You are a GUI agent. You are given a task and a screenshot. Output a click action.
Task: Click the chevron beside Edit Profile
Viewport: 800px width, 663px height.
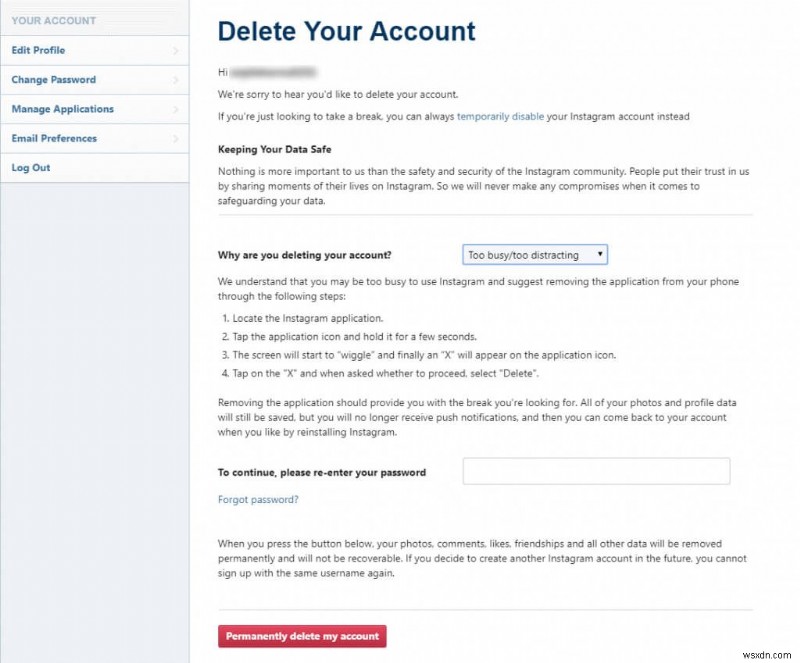click(176, 50)
